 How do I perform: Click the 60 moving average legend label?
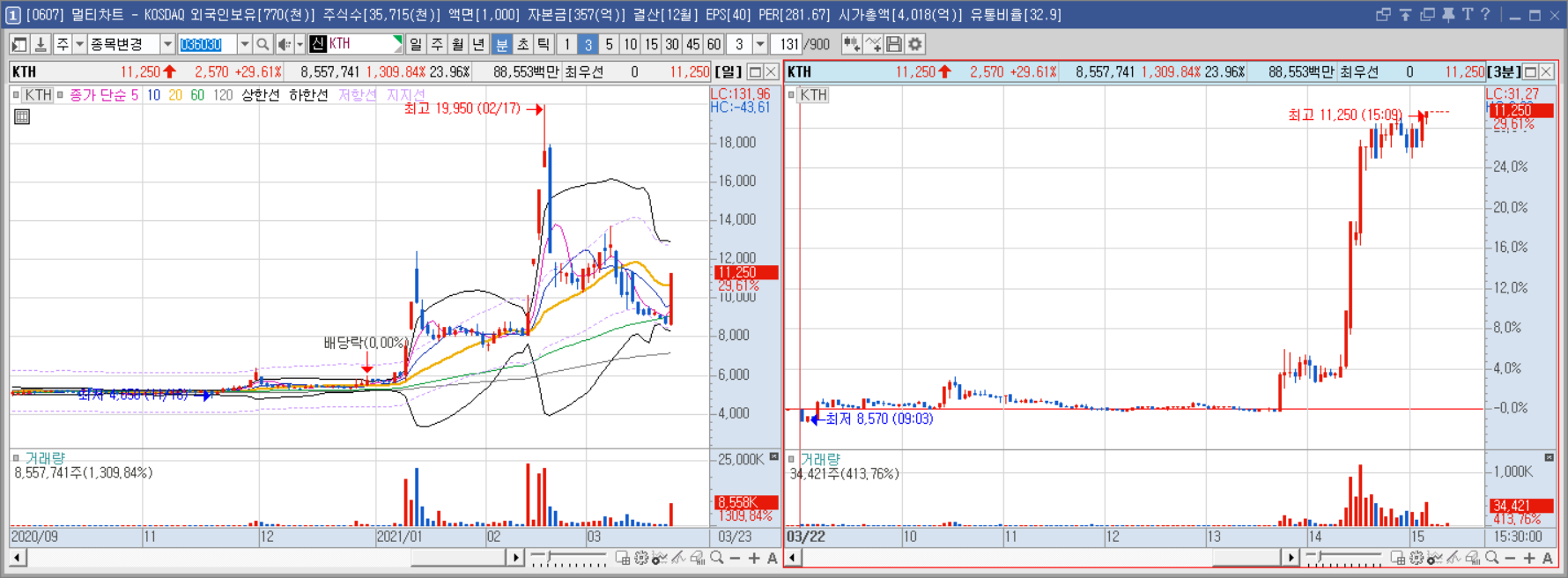(197, 95)
